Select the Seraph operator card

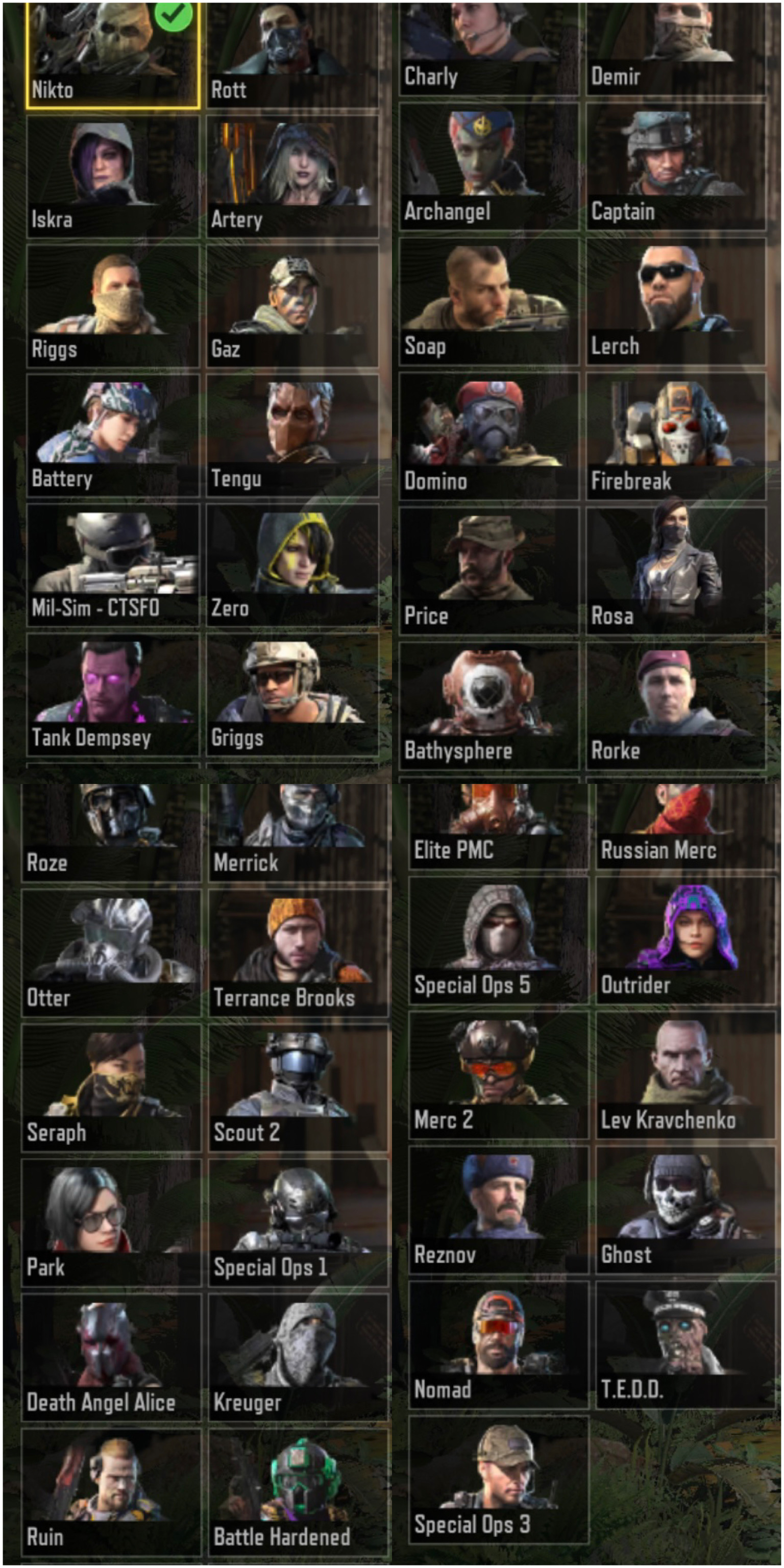click(x=111, y=1088)
